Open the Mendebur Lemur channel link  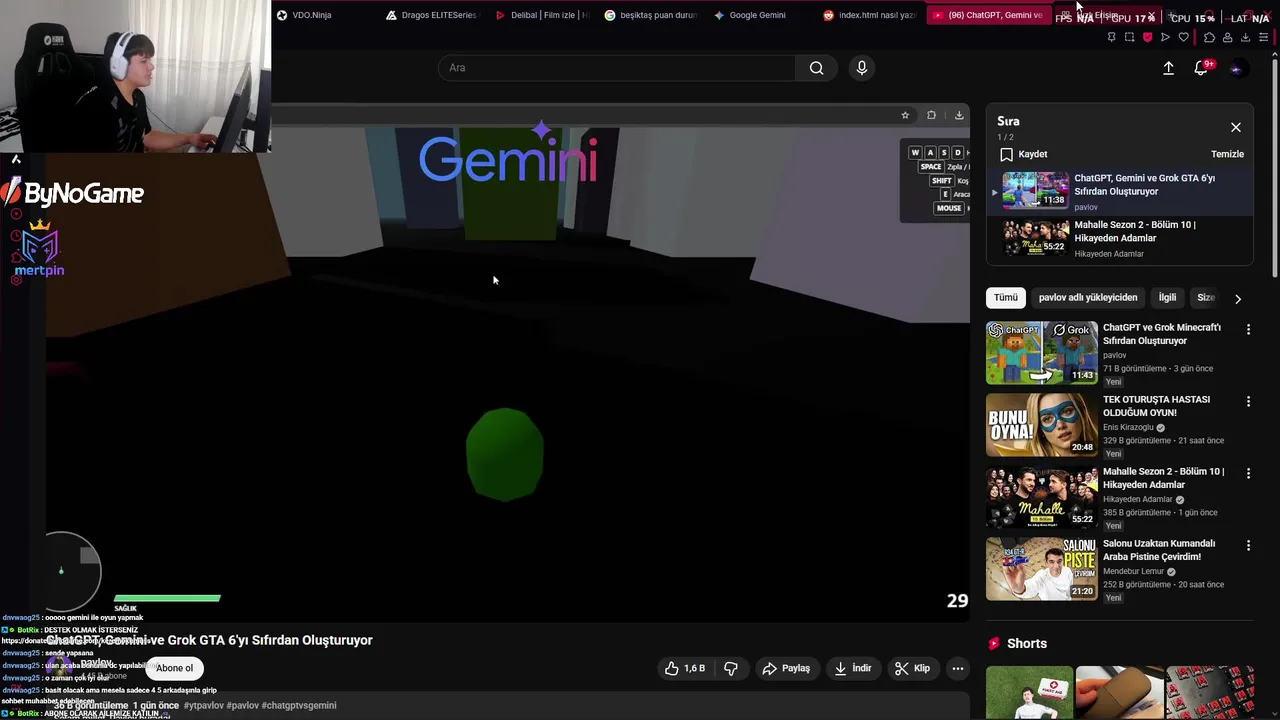pyautogui.click(x=1134, y=571)
